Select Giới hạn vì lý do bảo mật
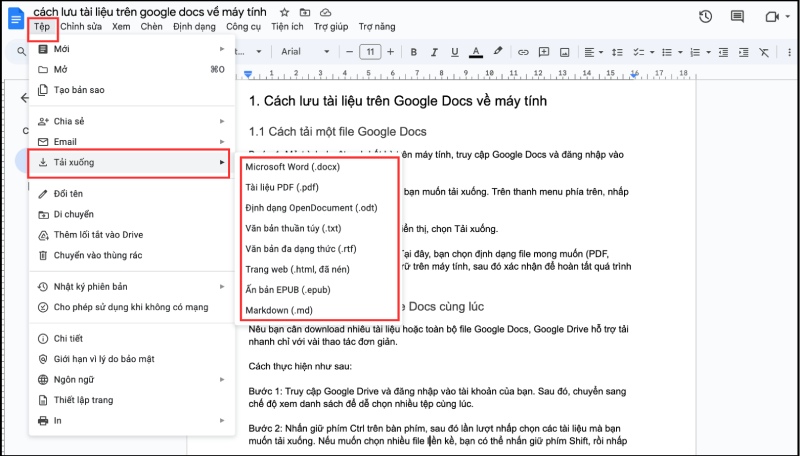 pos(132,359)
